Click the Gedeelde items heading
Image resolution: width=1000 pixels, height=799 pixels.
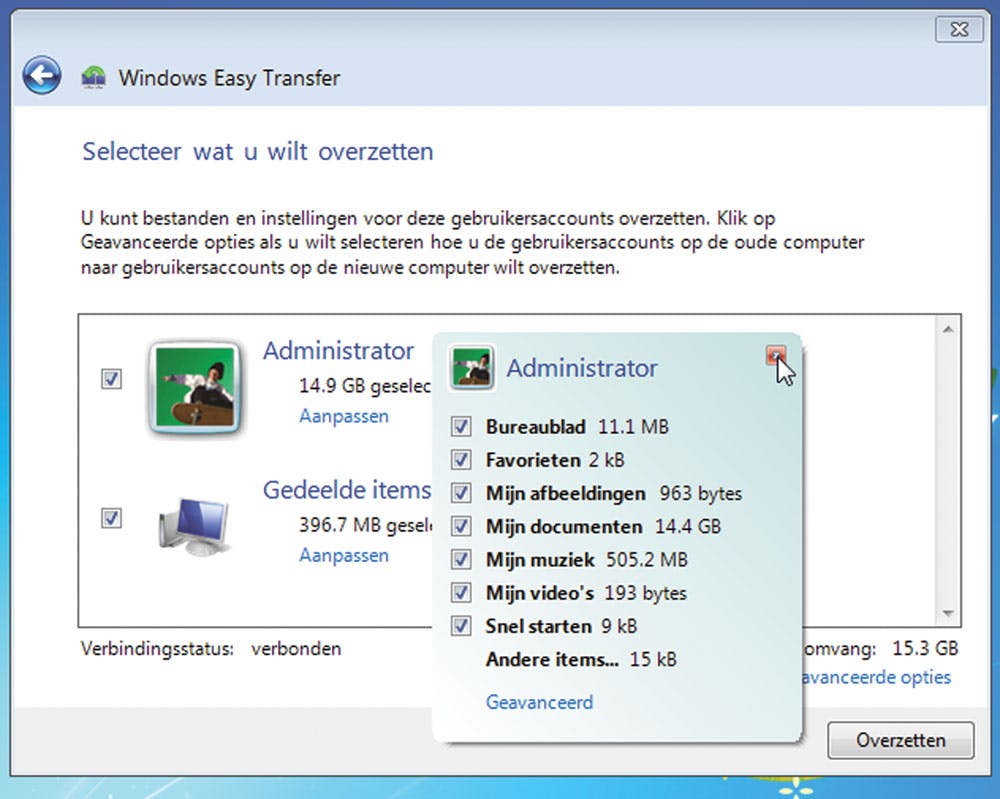coord(347,490)
